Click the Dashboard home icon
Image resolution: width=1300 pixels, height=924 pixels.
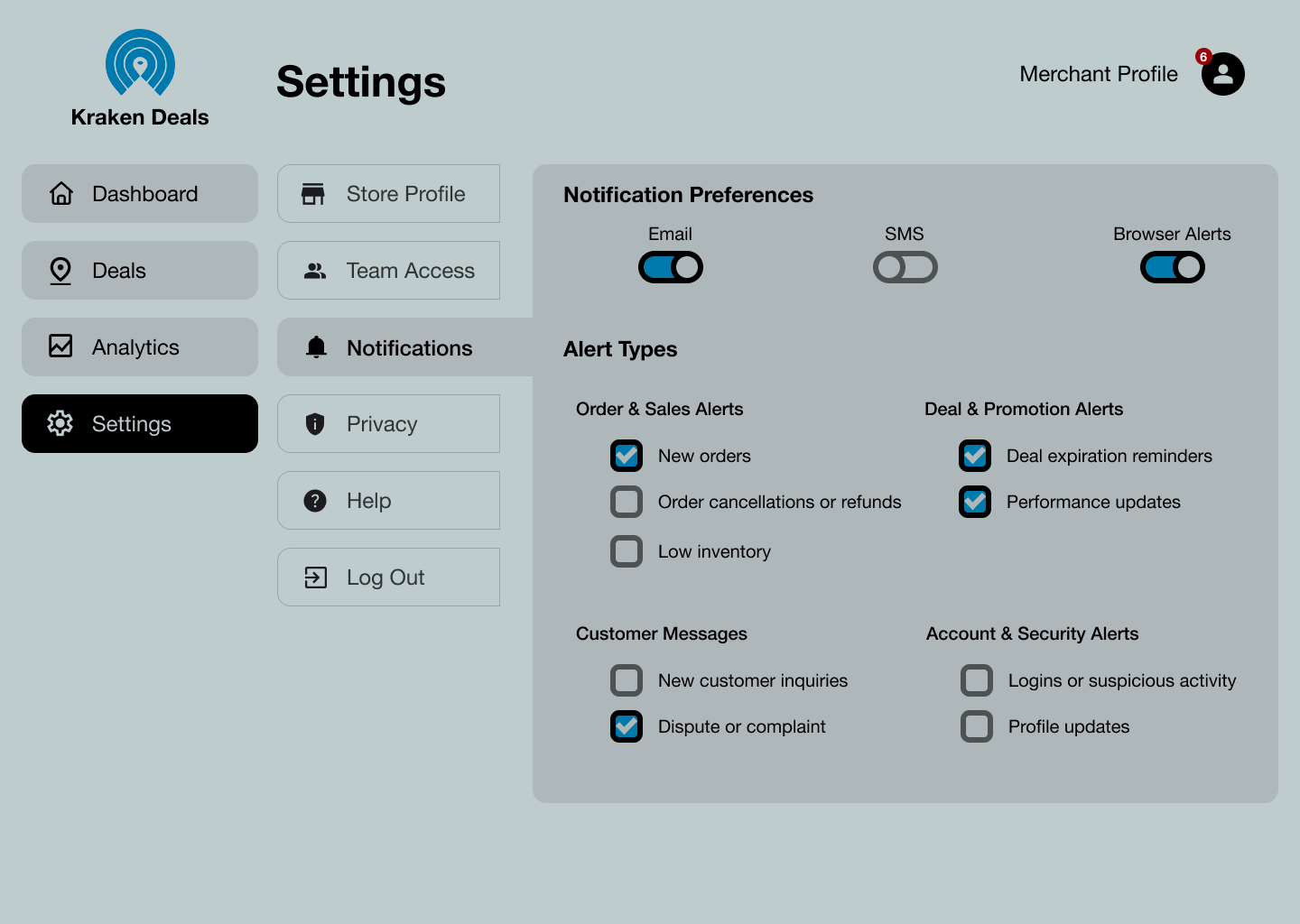pyautogui.click(x=61, y=194)
